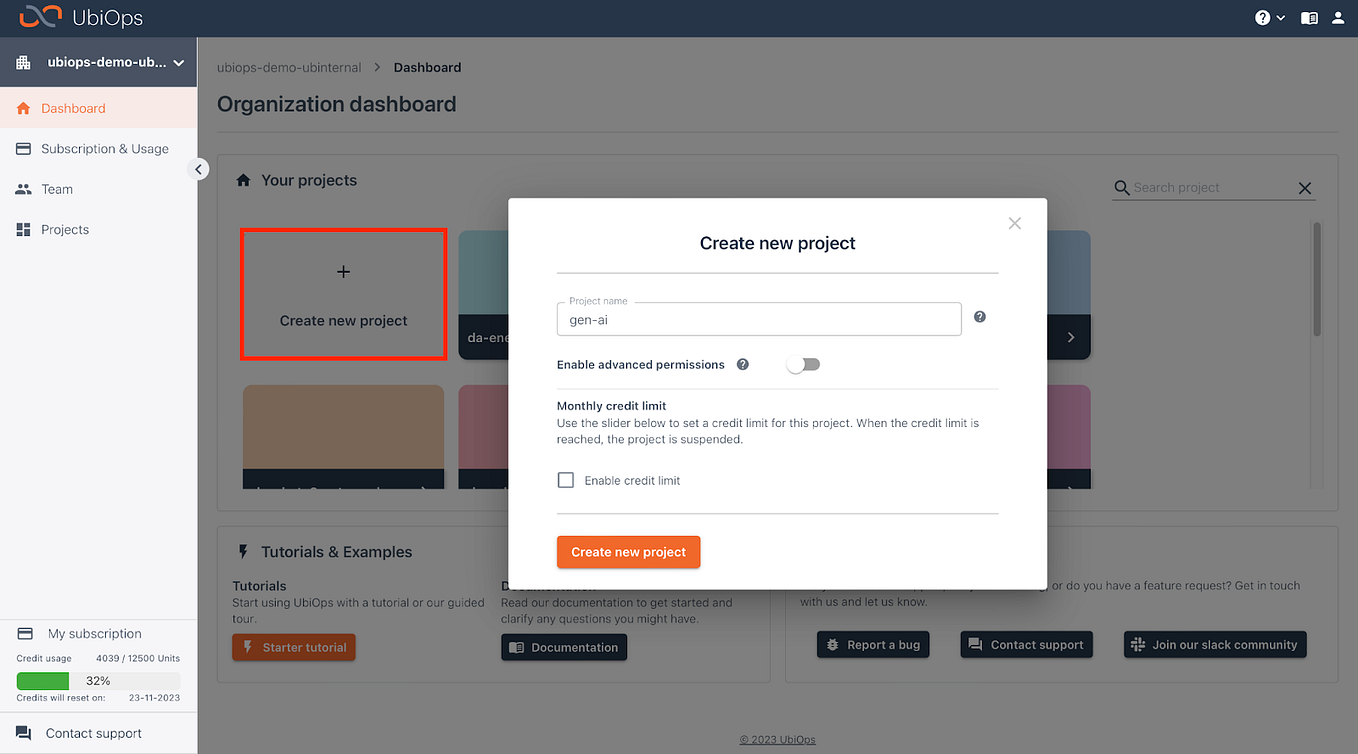Enable the credit limit checkbox
The image size is (1358, 754).
(566, 480)
